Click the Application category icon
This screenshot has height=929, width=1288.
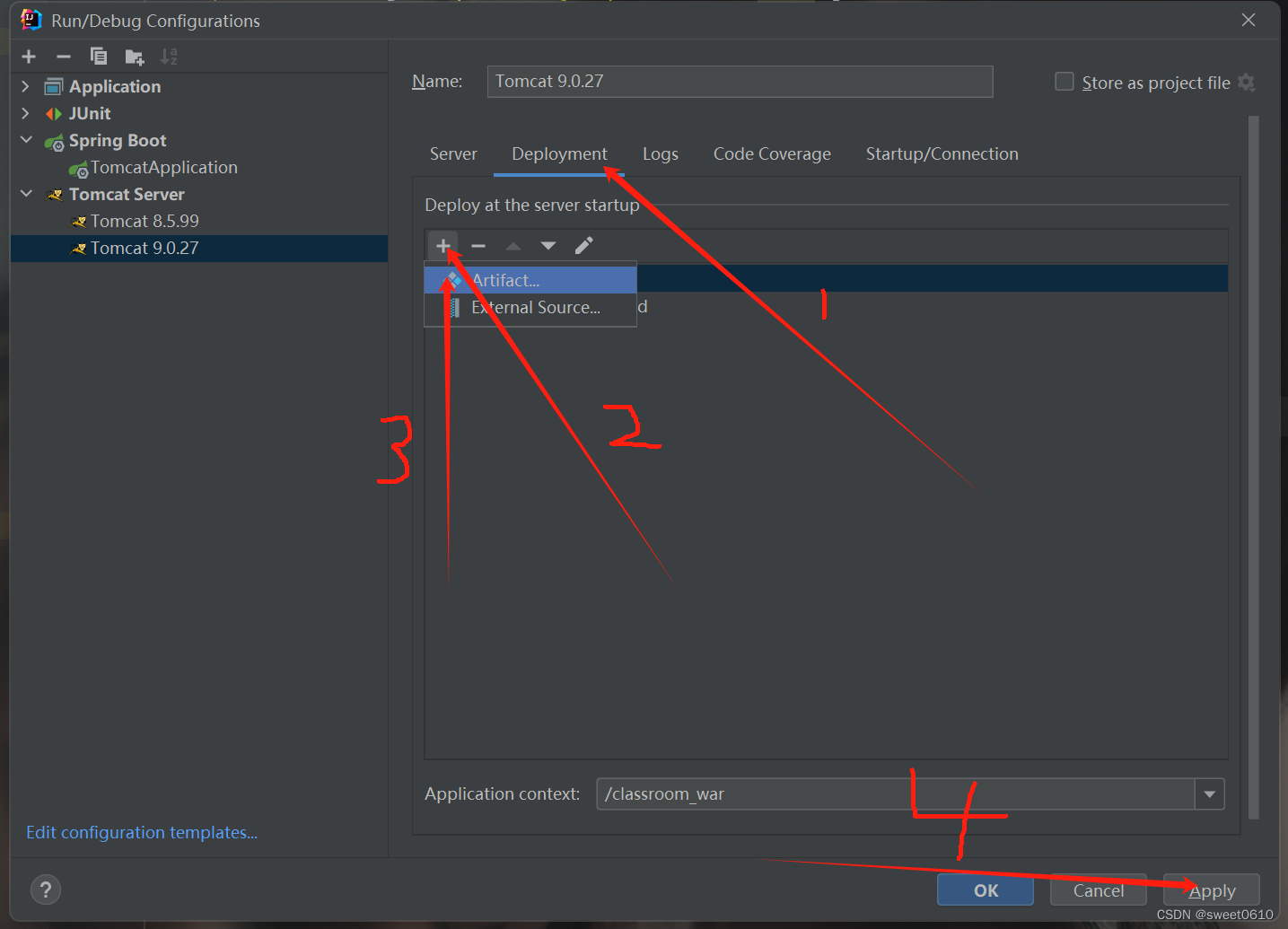pos(55,86)
